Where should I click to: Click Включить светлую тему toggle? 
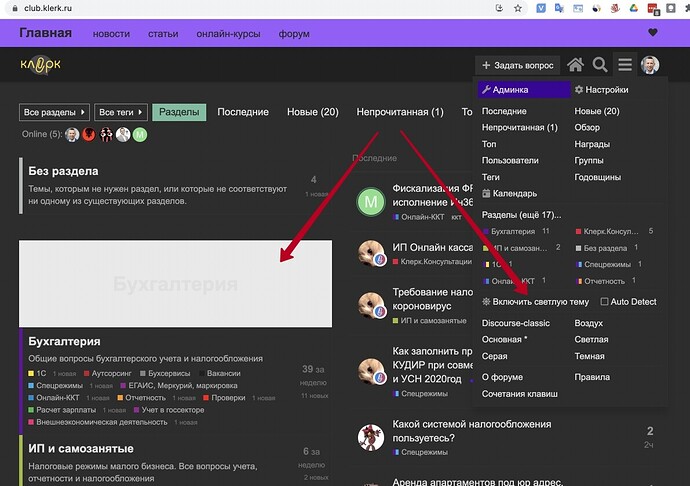pos(535,302)
